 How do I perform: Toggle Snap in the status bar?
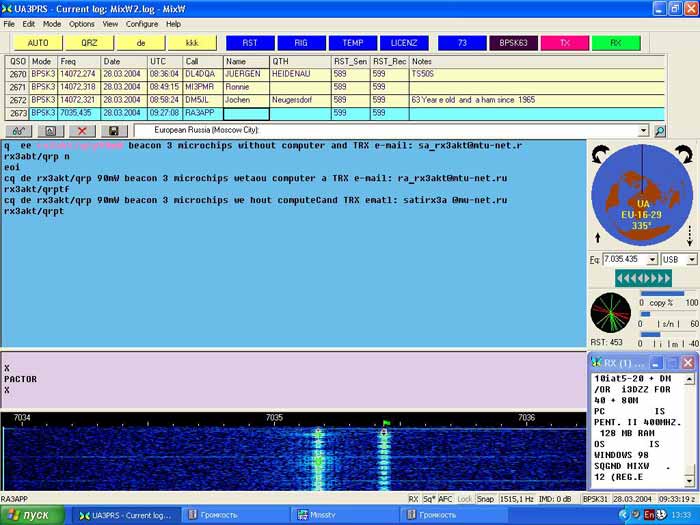point(485,498)
